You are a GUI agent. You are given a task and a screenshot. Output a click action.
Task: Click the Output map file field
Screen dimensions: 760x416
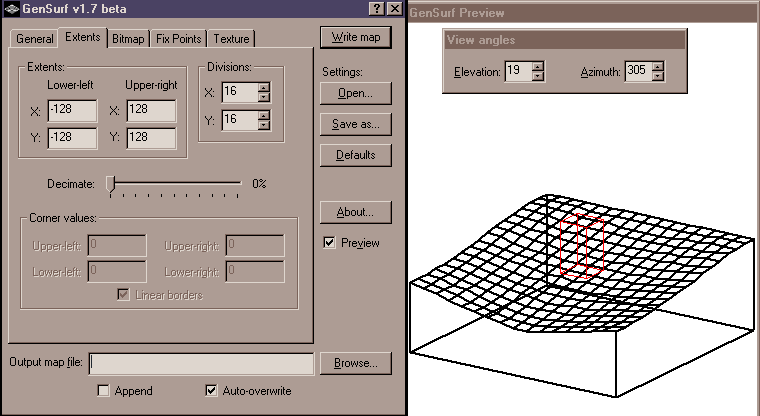201,364
